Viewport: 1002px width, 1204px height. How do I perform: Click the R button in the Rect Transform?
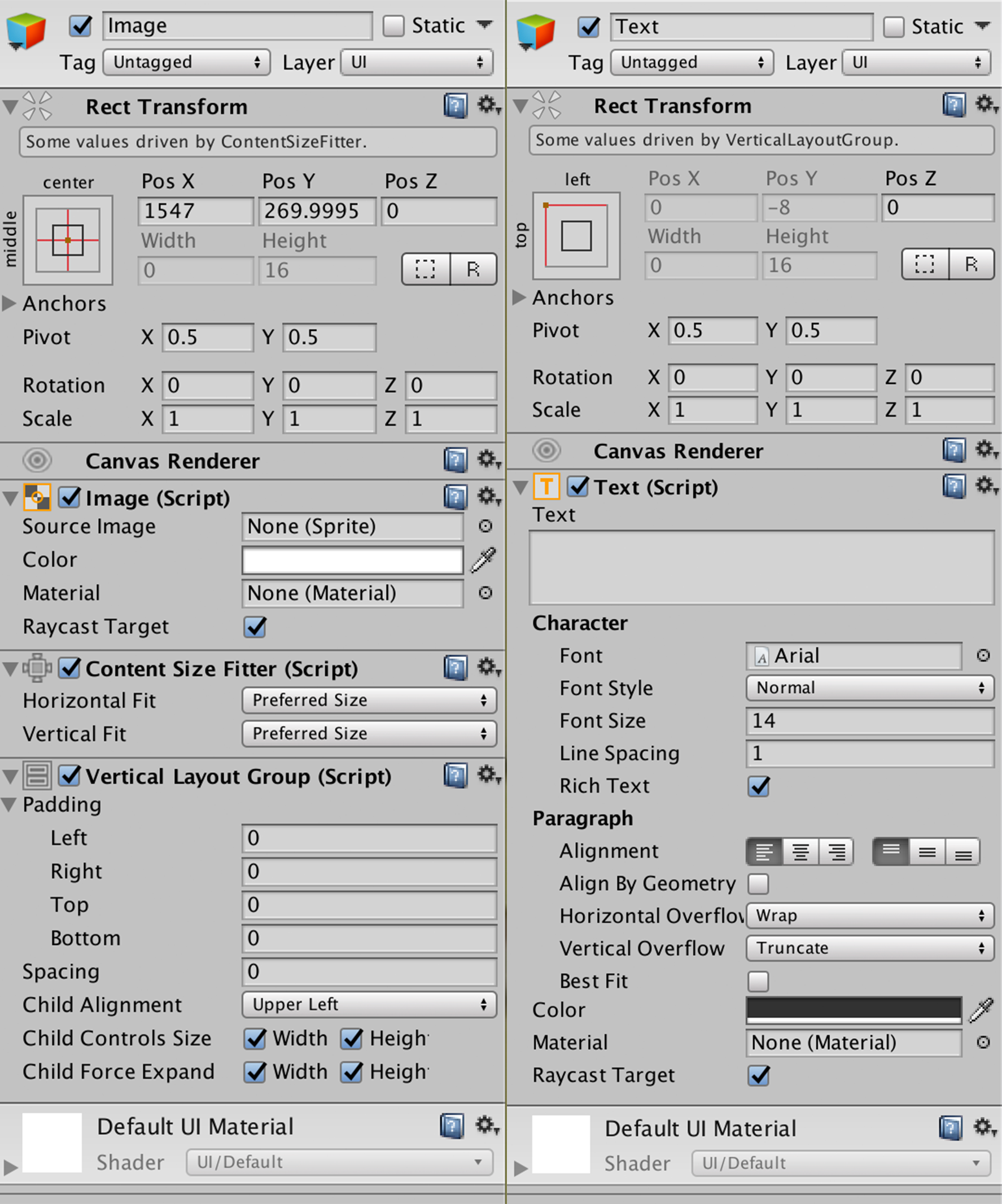pos(474,269)
